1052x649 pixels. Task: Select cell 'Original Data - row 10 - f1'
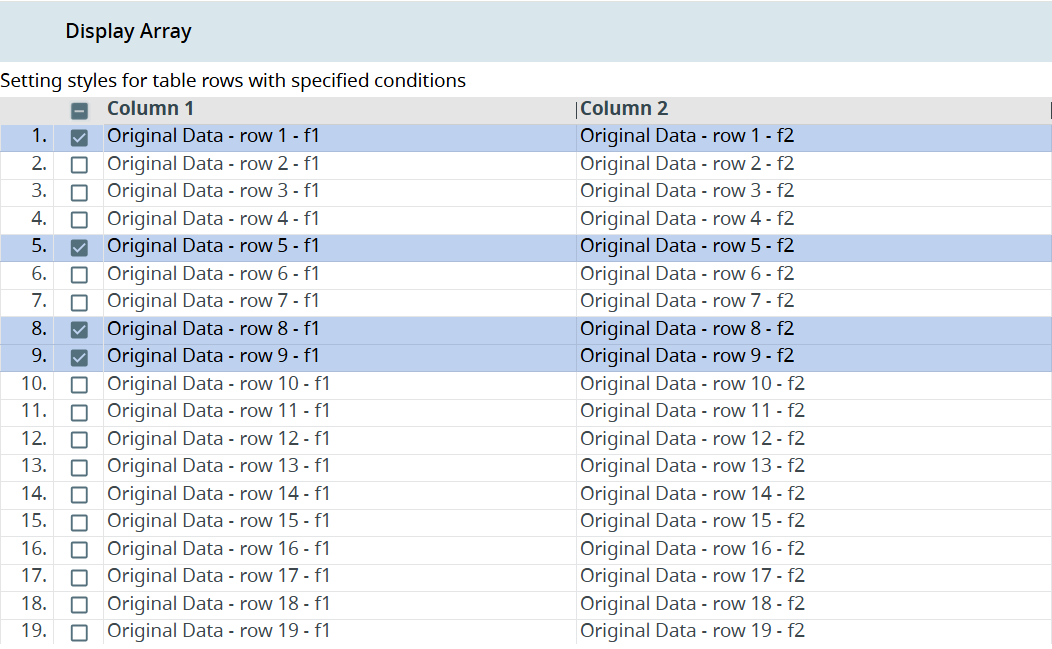pos(218,384)
